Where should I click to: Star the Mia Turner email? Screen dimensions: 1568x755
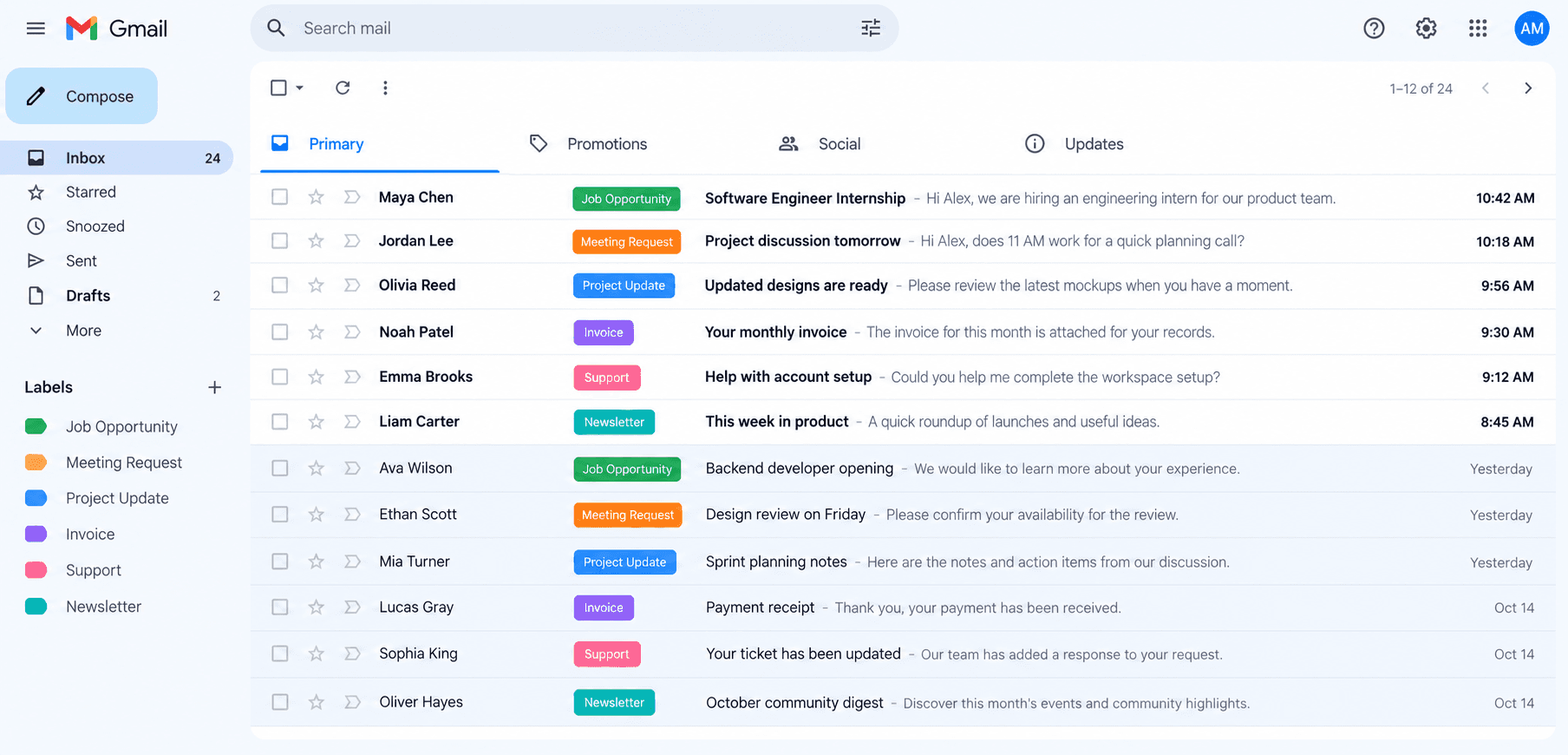(316, 561)
